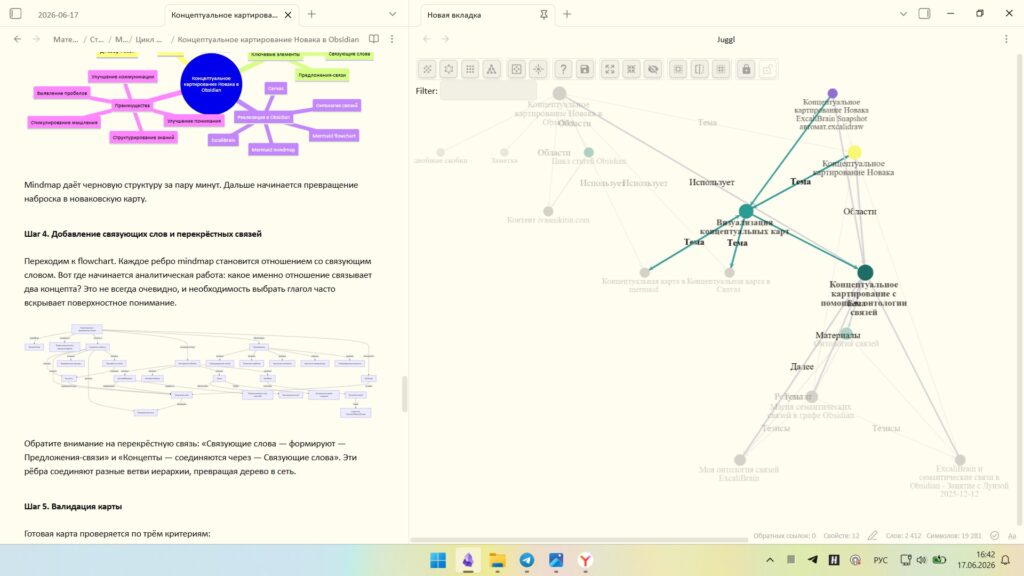The width and height of the screenshot is (1024, 576).
Task: Toggle editing mode pencil icon in status bar
Action: coord(872,536)
